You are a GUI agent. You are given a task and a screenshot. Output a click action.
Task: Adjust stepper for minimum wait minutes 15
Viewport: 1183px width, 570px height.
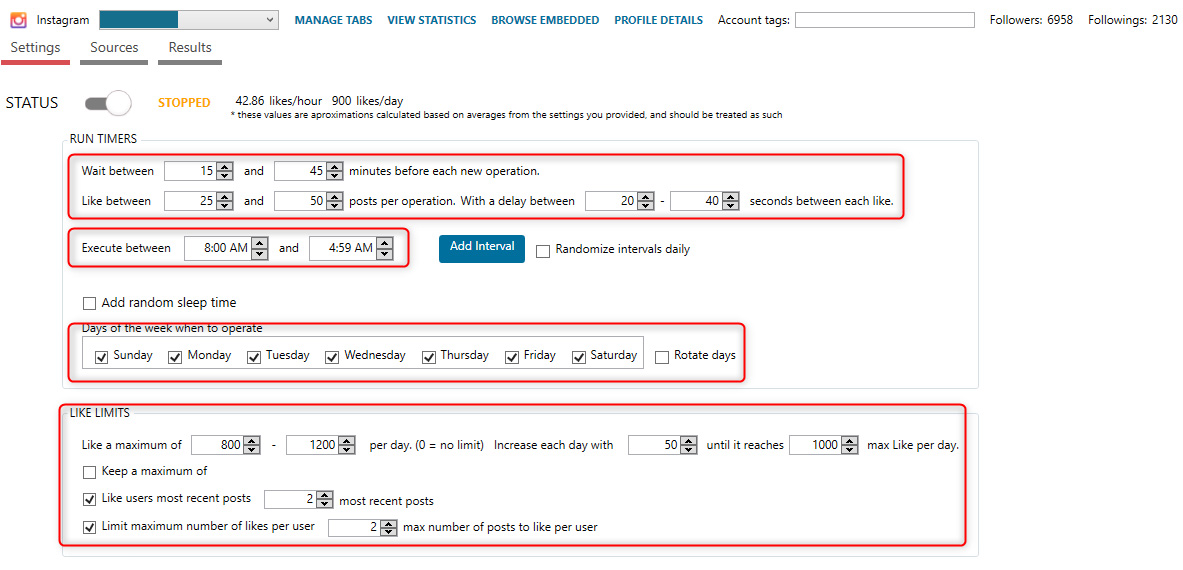click(x=224, y=171)
